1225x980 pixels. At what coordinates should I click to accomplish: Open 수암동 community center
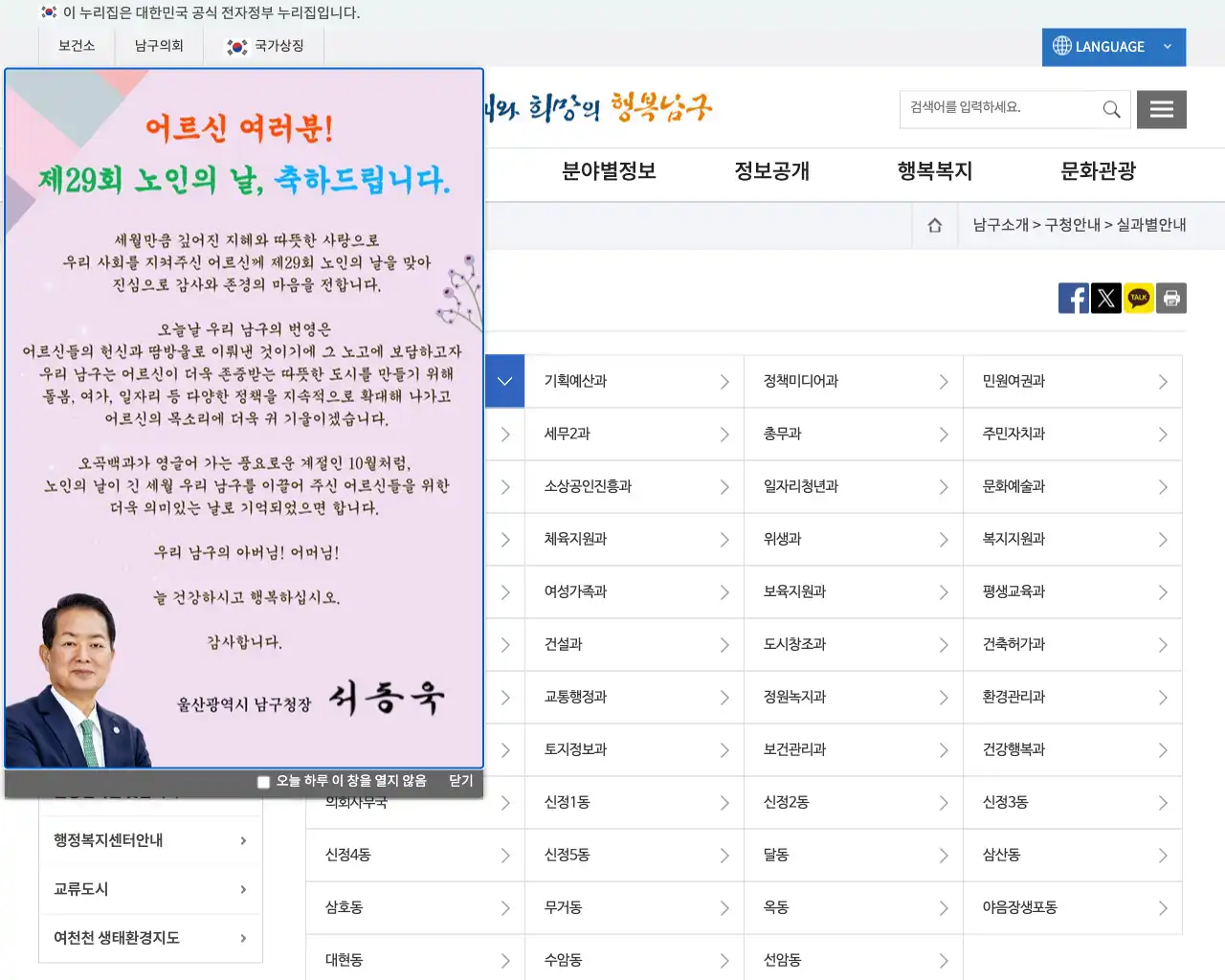click(x=635, y=959)
